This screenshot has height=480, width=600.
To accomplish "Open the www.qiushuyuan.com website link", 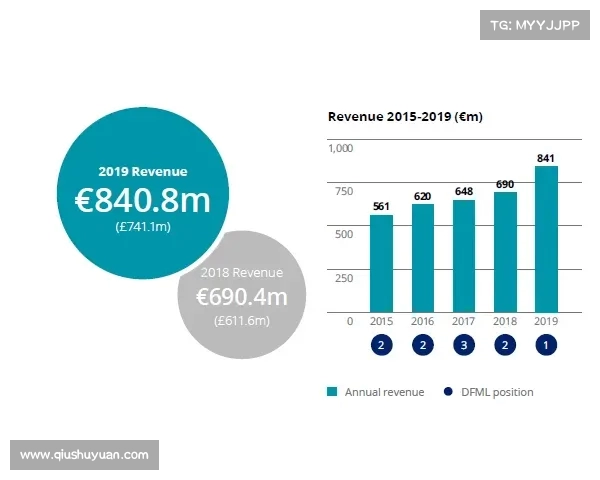I will 84,455.
